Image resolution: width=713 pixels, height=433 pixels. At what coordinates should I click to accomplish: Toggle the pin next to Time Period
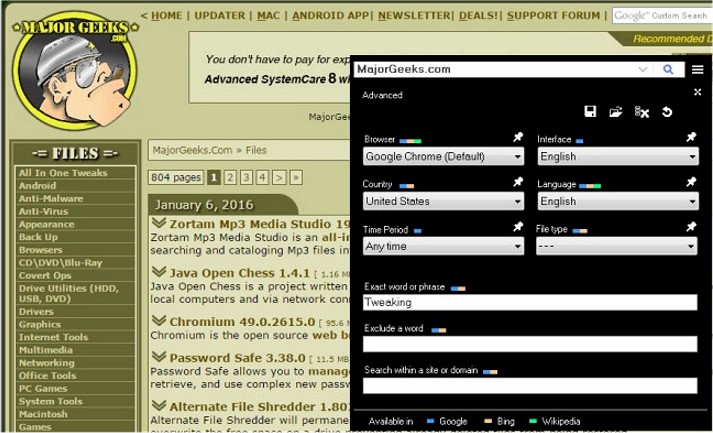[x=518, y=227]
